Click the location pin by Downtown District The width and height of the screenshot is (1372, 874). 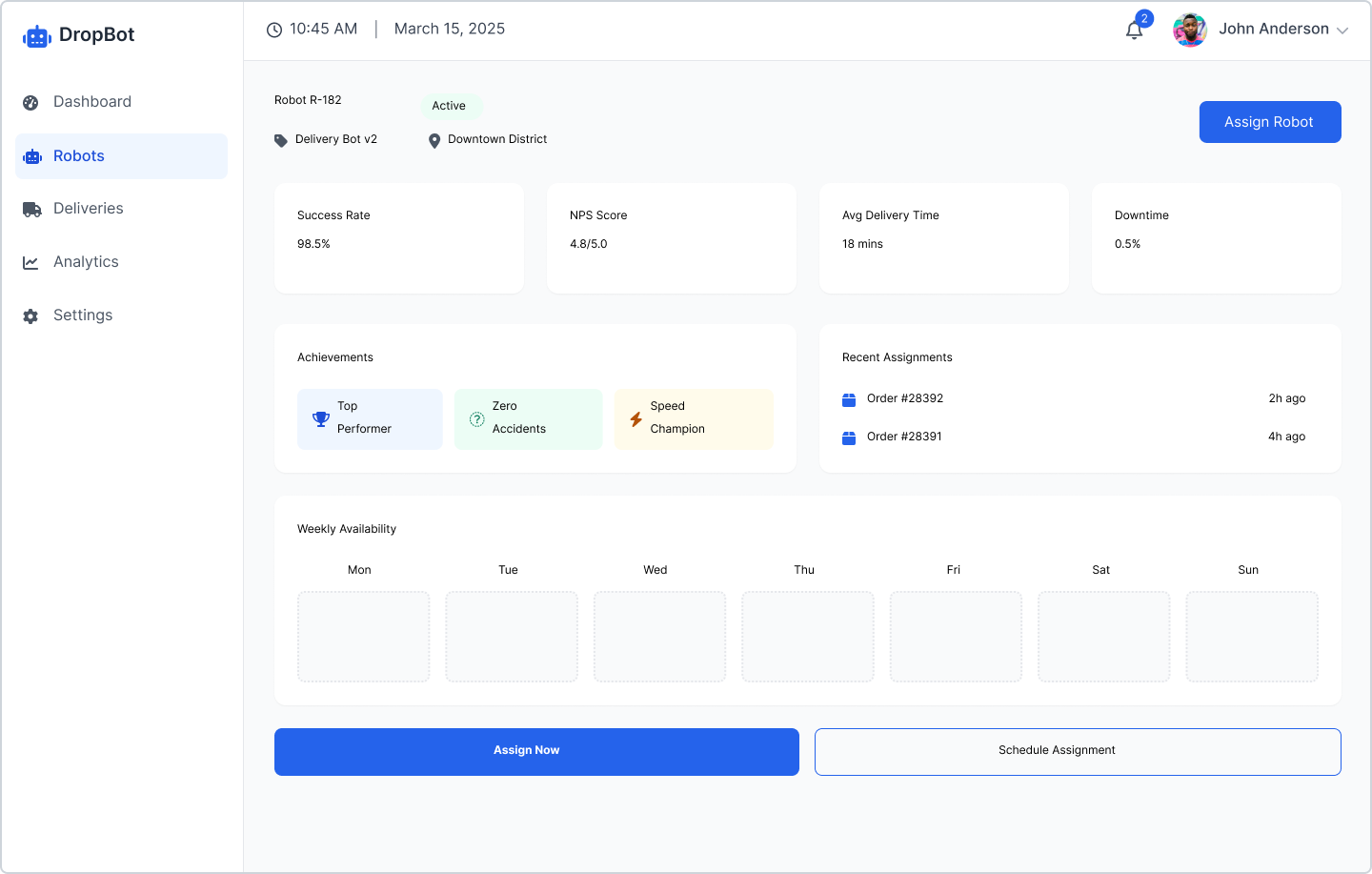[x=434, y=141]
